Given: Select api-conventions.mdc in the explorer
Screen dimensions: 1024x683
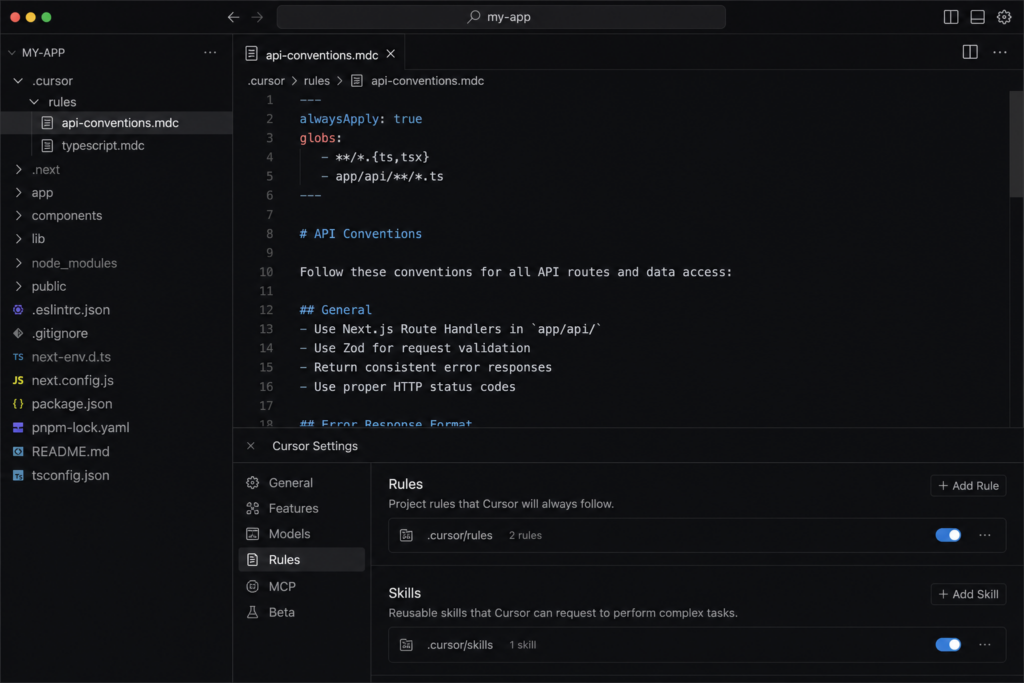Looking at the screenshot, I should tap(116, 123).
